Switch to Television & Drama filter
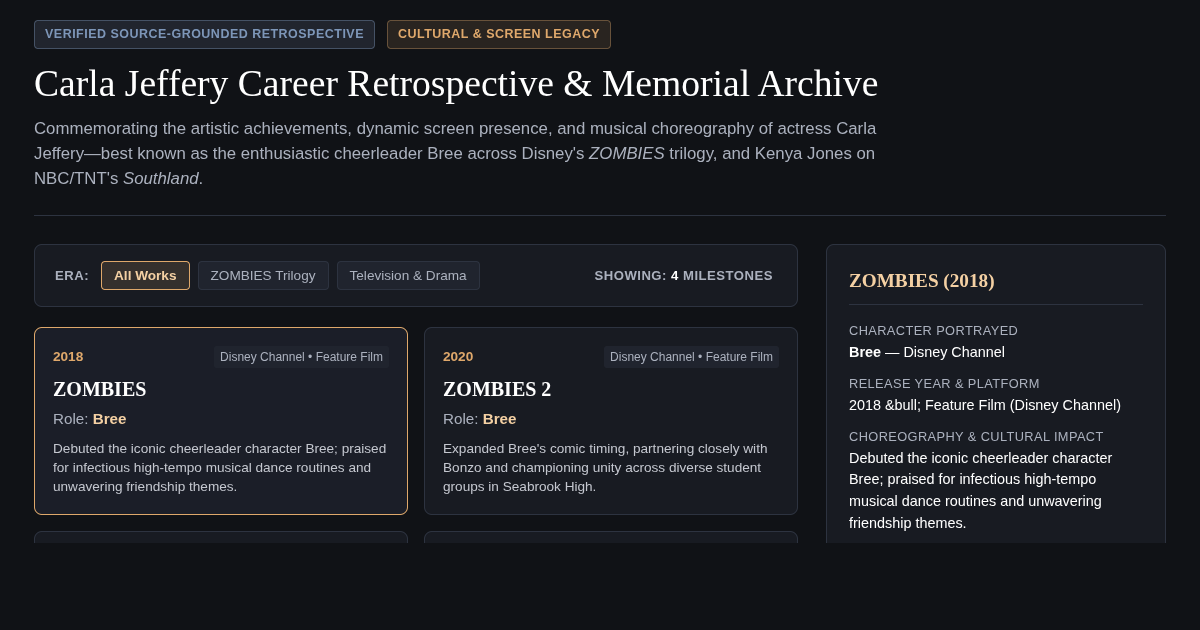1200x630 pixels. pyautogui.click(x=408, y=275)
